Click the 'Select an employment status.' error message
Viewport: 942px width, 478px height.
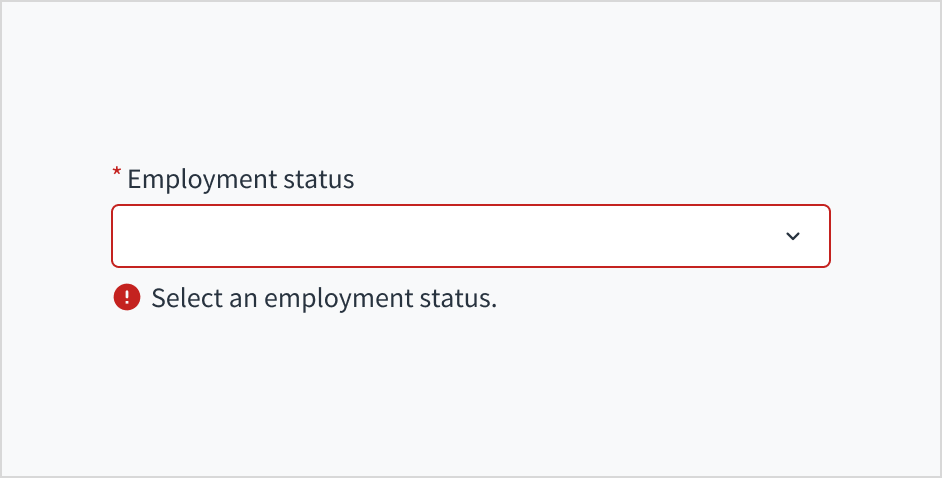[x=323, y=298]
